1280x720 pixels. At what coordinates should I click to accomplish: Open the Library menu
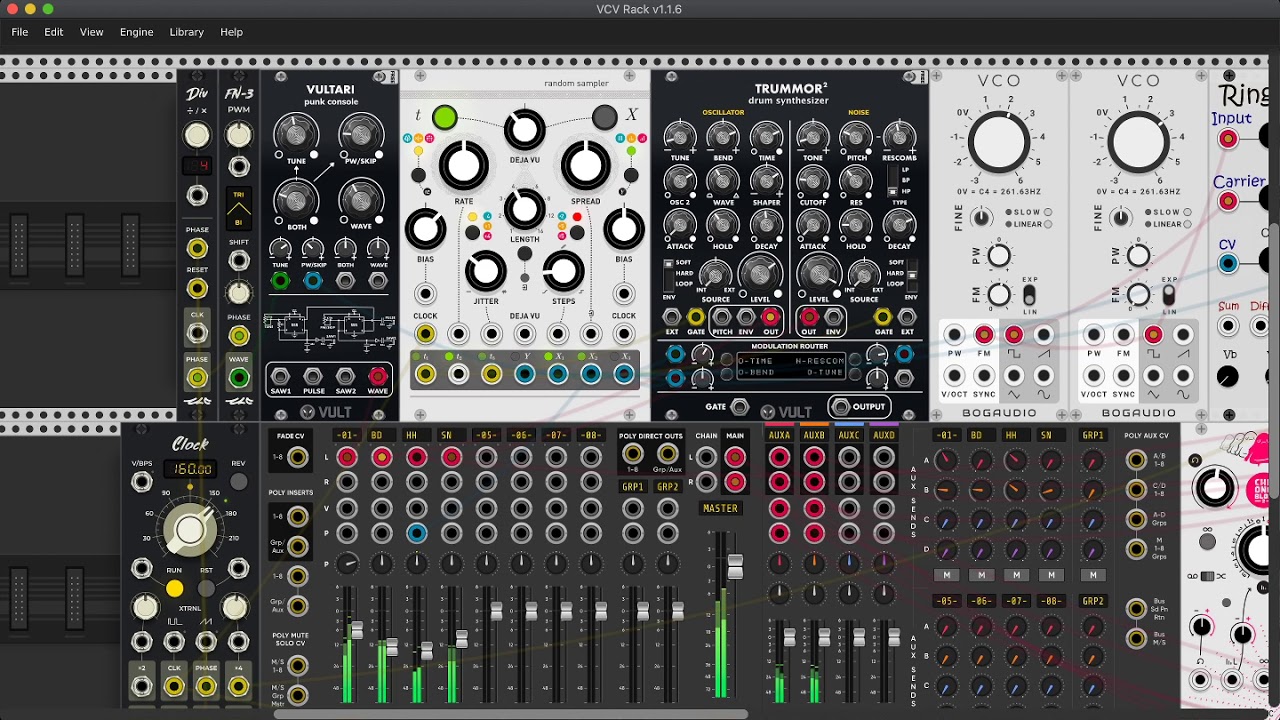coord(187,32)
